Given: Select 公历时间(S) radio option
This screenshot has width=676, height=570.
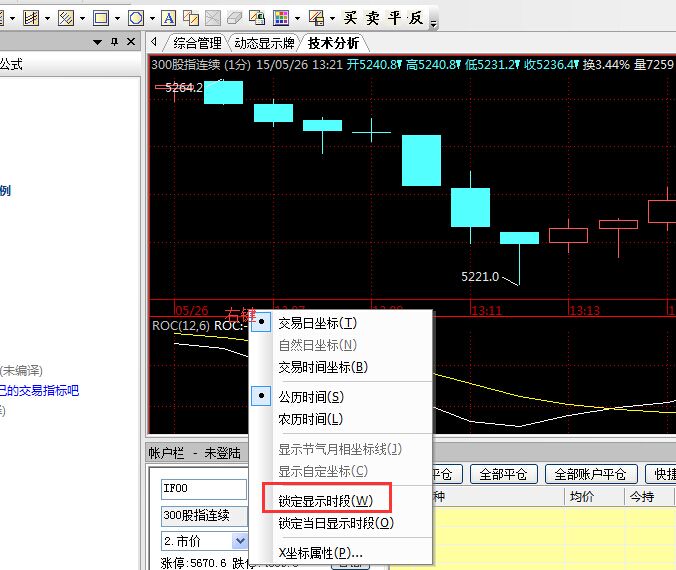Looking at the screenshot, I should pyautogui.click(x=311, y=397).
